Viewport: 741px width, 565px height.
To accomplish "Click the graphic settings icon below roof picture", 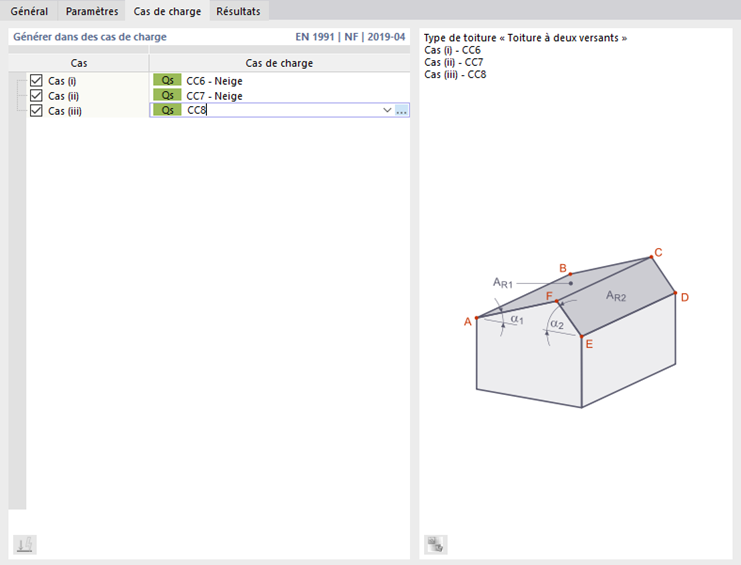I will tap(436, 545).
